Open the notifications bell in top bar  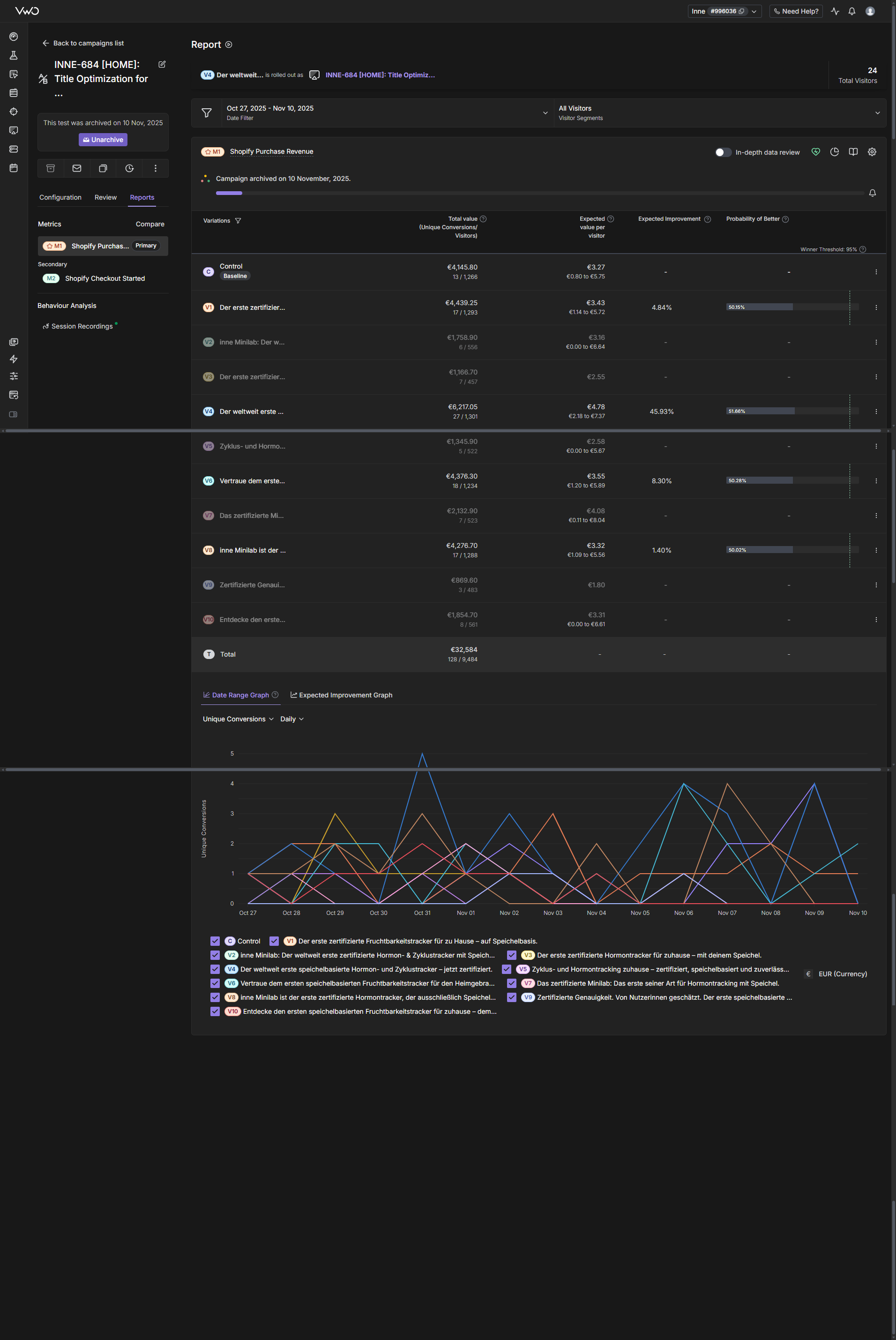tap(851, 11)
